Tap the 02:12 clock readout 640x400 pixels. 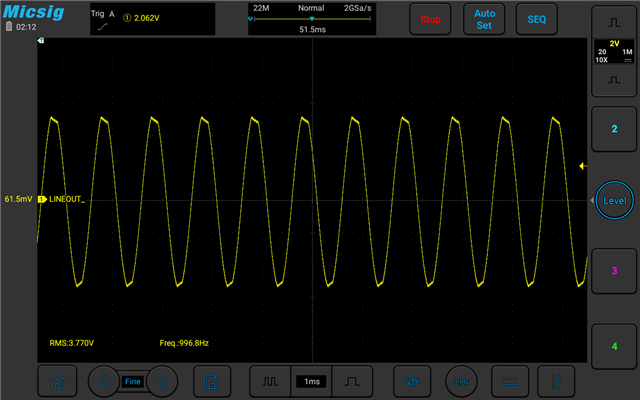[x=26, y=27]
